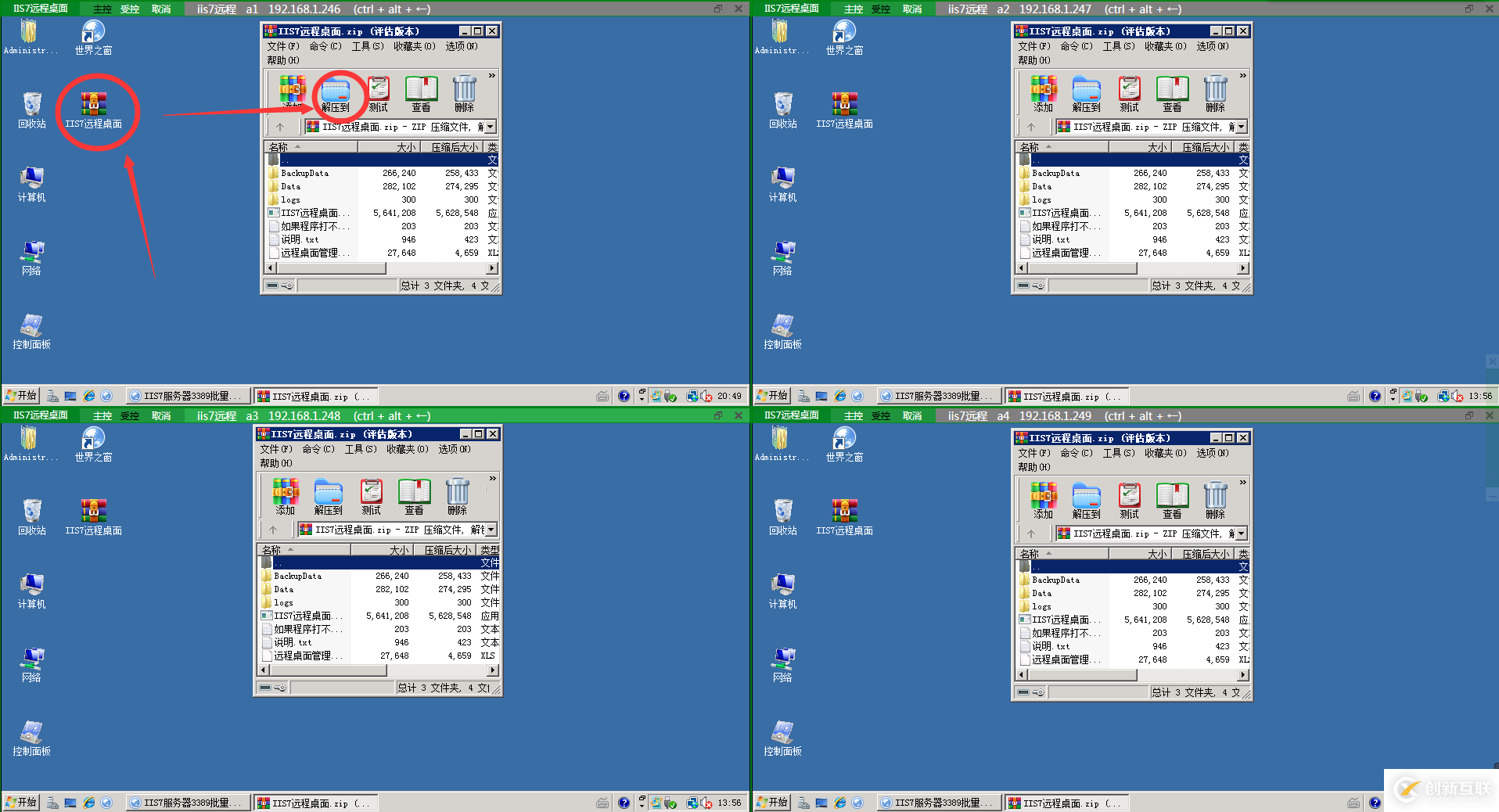Click 解压到 (Extract To) in a3 WinRAR toolbar
1499x812 pixels.
329,497
